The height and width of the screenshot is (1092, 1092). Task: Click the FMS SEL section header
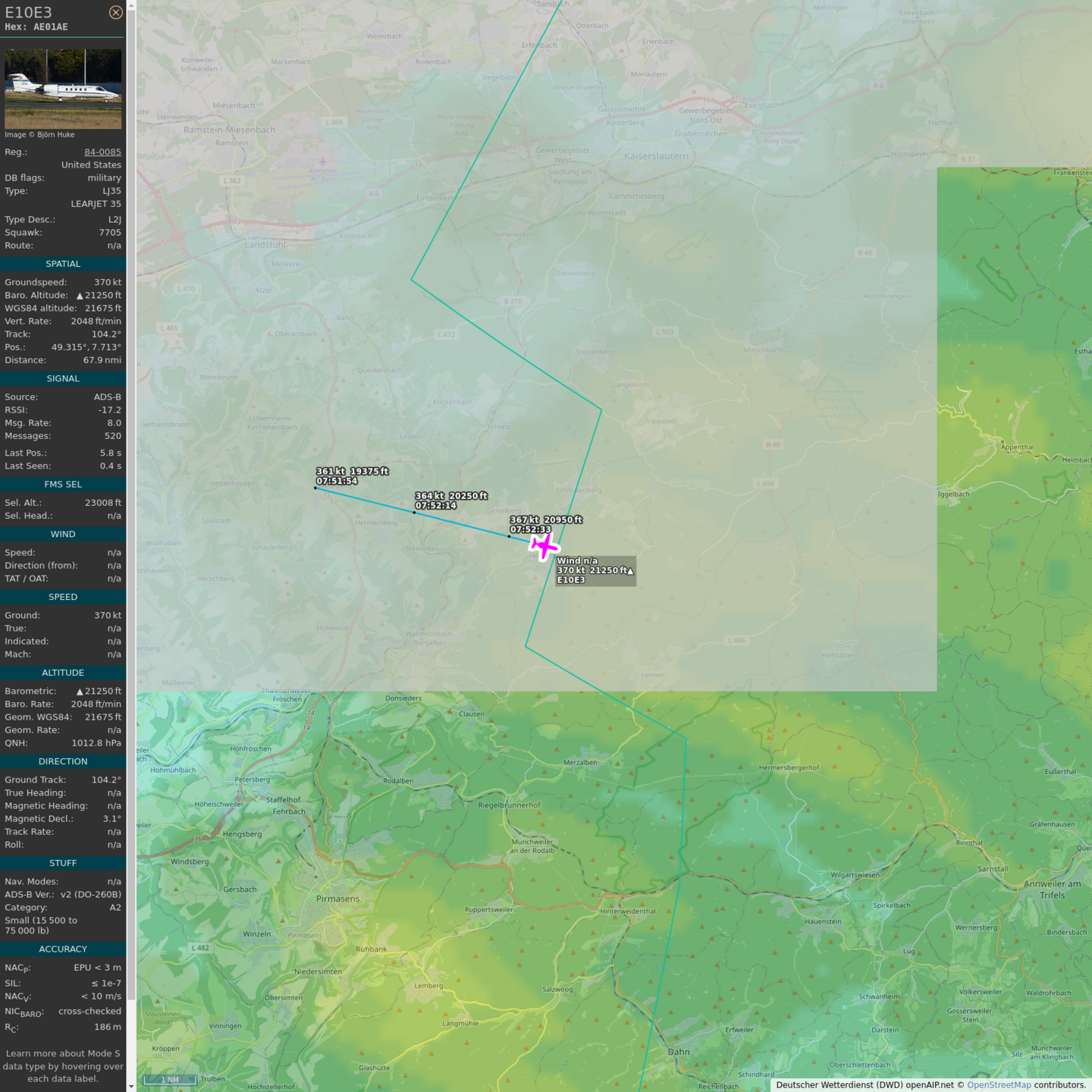[63, 484]
